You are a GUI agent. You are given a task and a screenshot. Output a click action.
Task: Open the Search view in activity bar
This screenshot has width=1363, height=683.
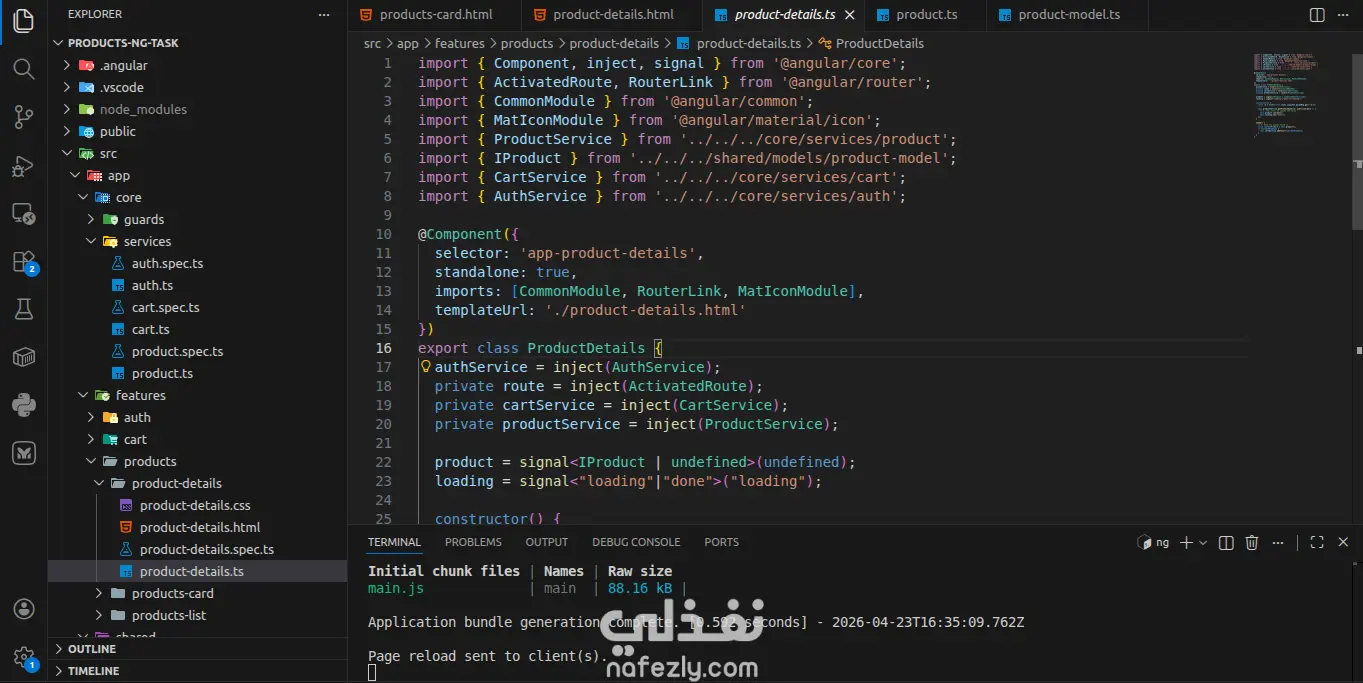click(x=24, y=69)
